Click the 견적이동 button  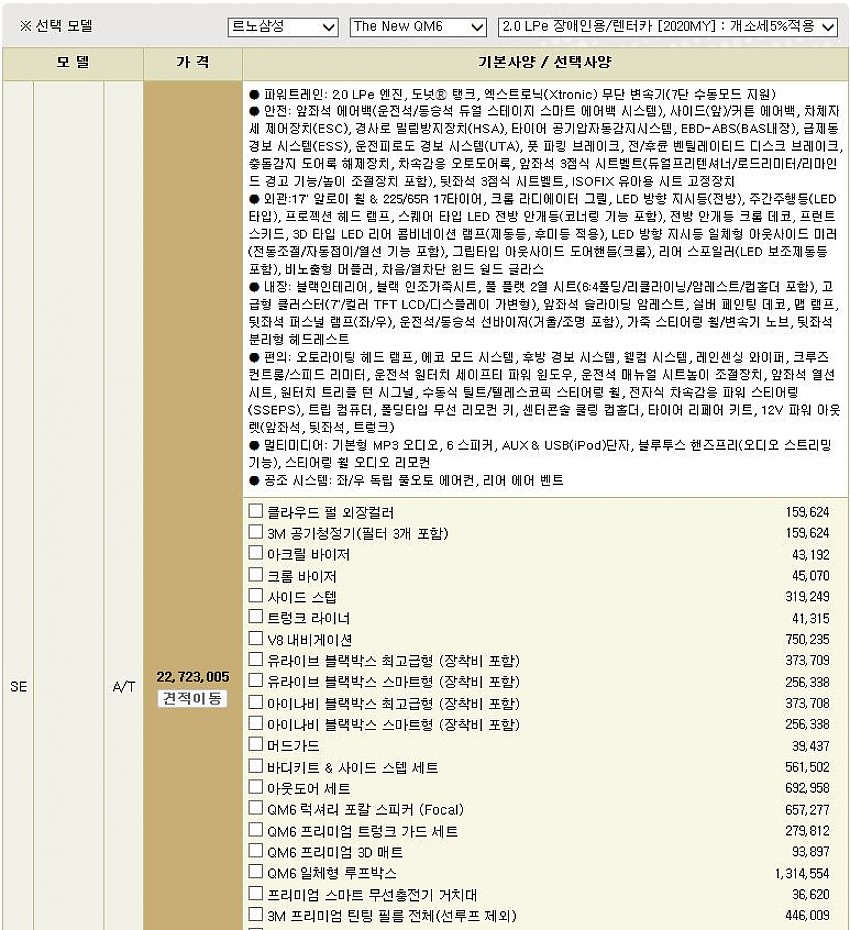click(x=193, y=698)
